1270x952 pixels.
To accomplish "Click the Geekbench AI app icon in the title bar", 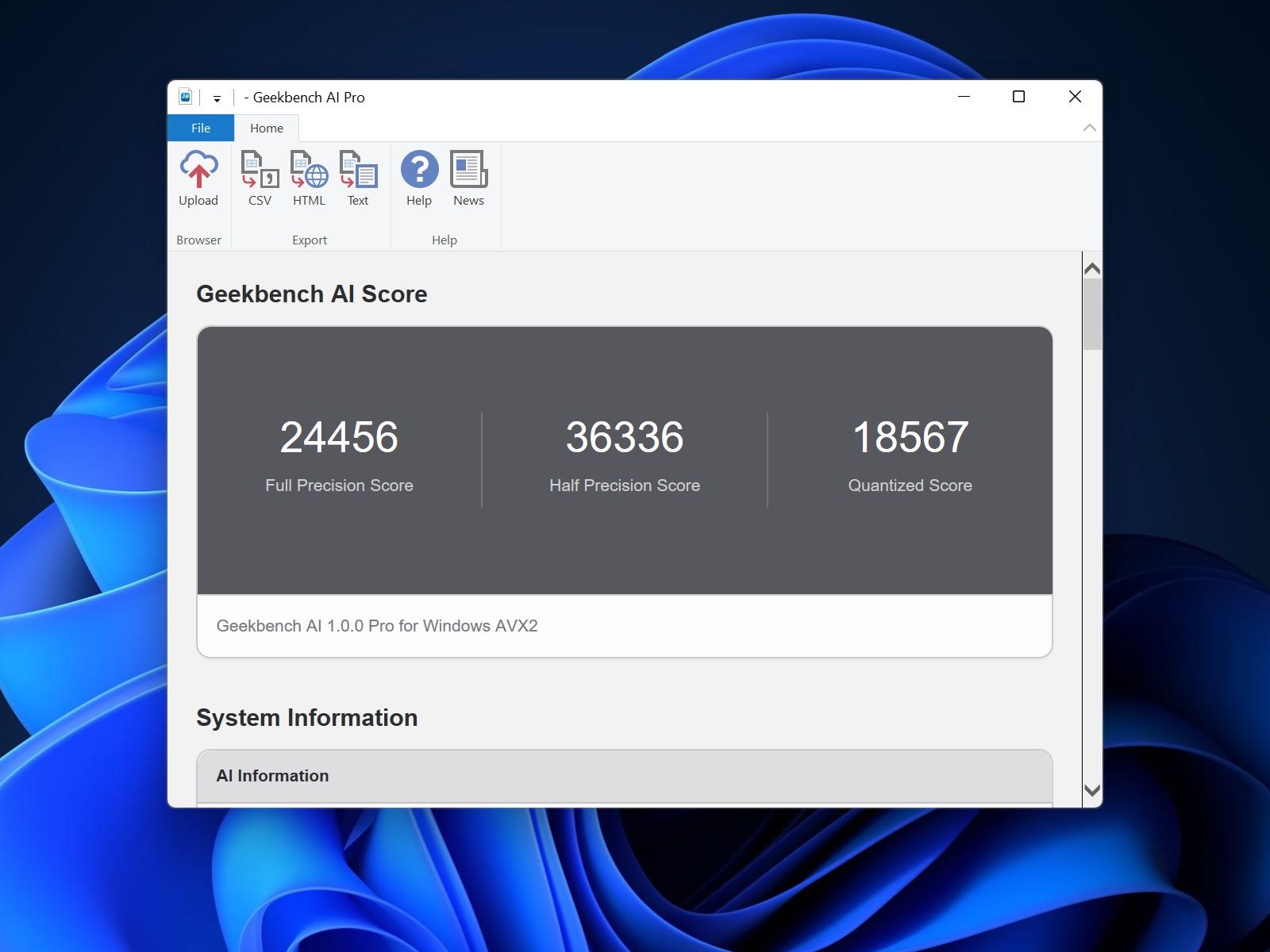I will pyautogui.click(x=186, y=96).
